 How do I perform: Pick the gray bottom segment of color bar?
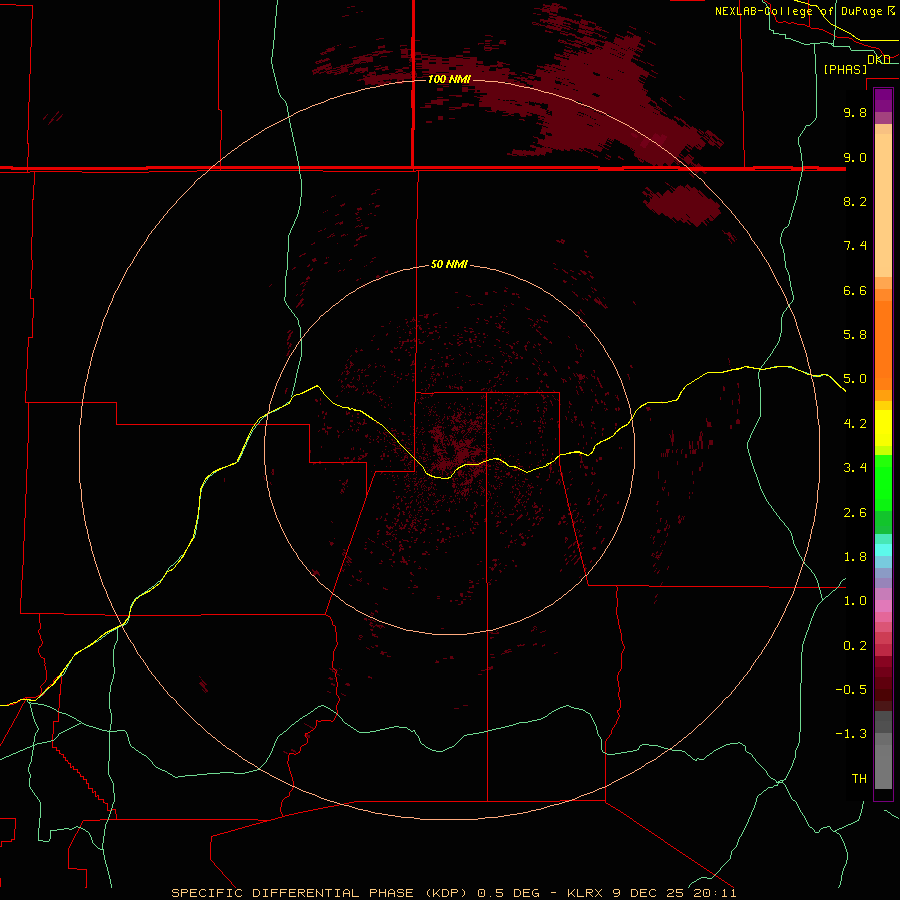point(883,767)
